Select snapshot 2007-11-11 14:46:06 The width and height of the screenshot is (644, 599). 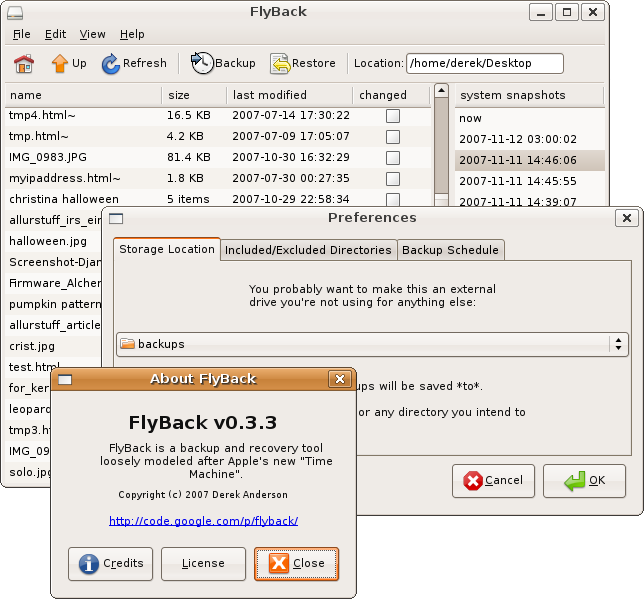click(x=530, y=160)
